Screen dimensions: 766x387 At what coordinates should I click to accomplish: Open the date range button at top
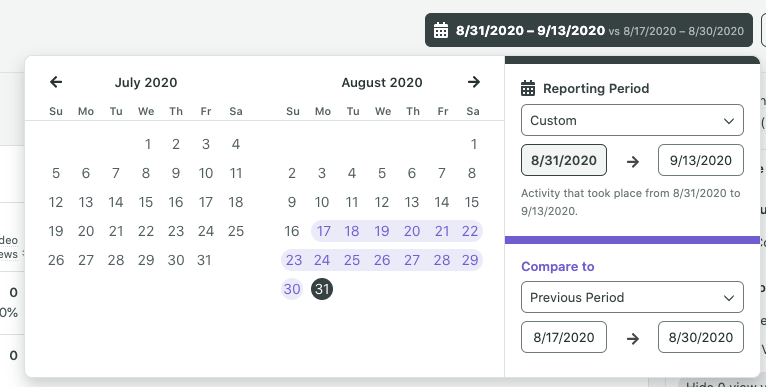589,30
